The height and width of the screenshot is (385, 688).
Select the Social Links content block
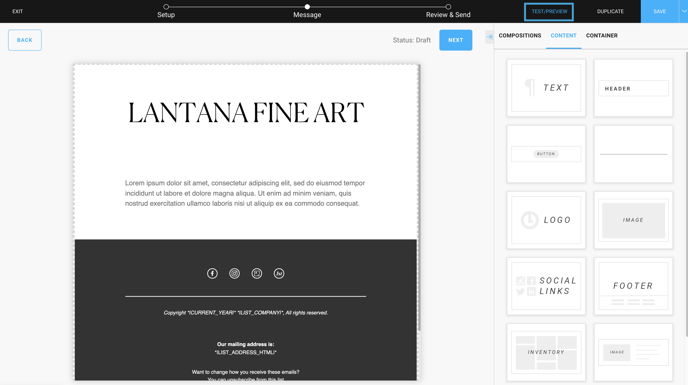click(546, 286)
